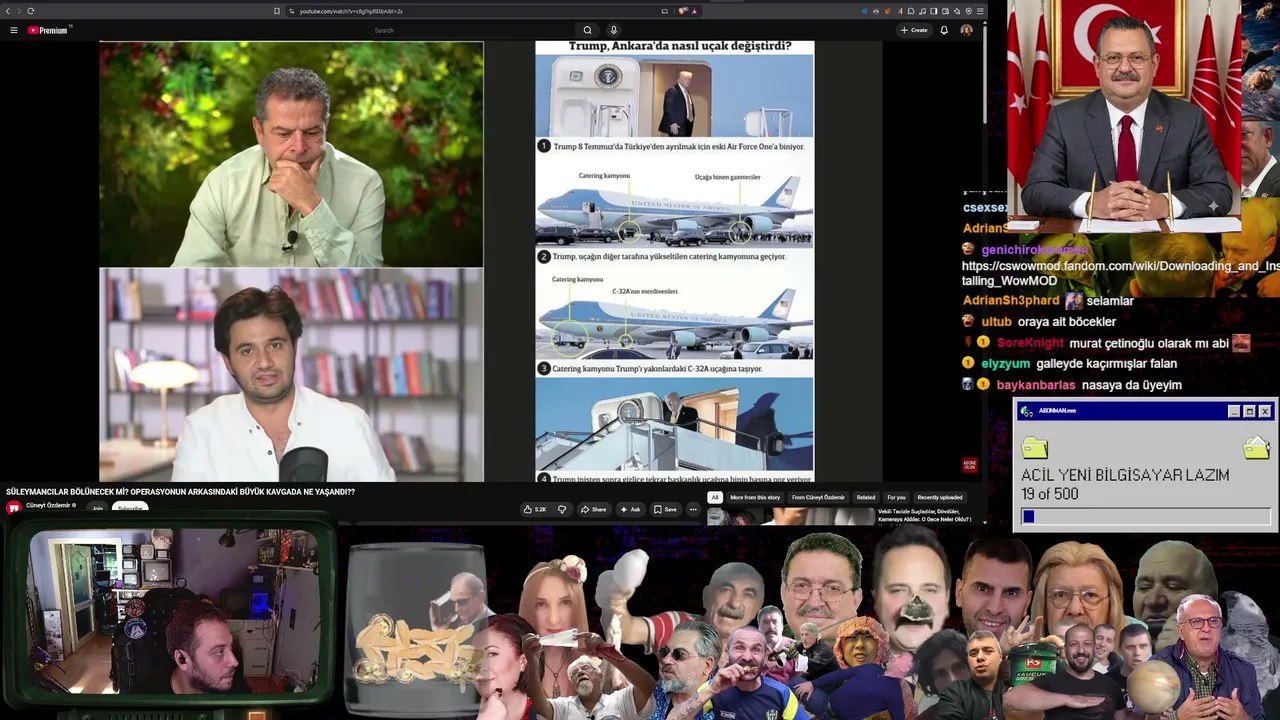Viewport: 1280px width, 720px height.
Task: Open the cswowmod.fandom.com link in chat
Action: (1120, 273)
